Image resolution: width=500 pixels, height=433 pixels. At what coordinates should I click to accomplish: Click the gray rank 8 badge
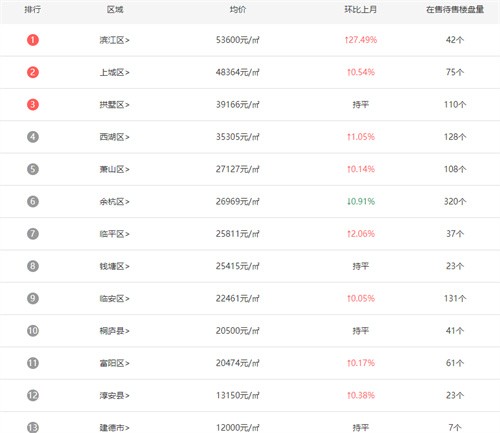coord(33,266)
